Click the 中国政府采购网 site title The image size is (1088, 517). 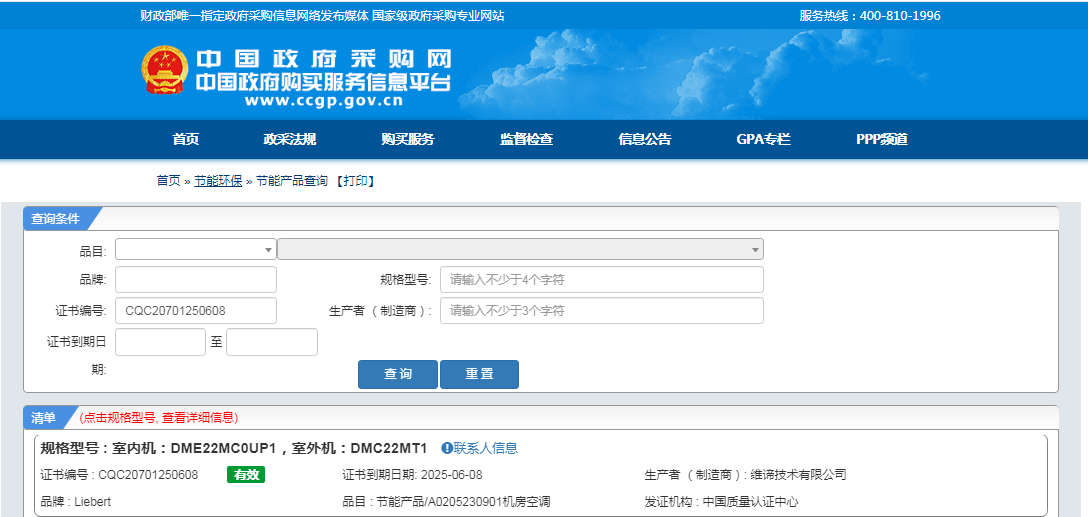point(323,58)
